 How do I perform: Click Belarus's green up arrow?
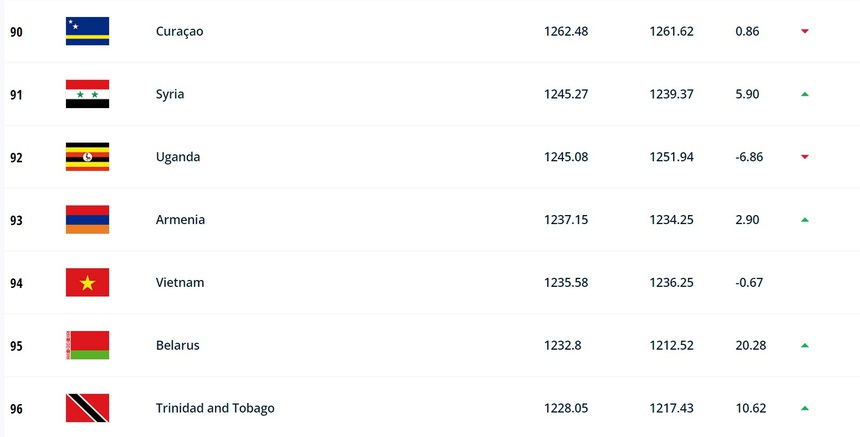[x=804, y=345]
